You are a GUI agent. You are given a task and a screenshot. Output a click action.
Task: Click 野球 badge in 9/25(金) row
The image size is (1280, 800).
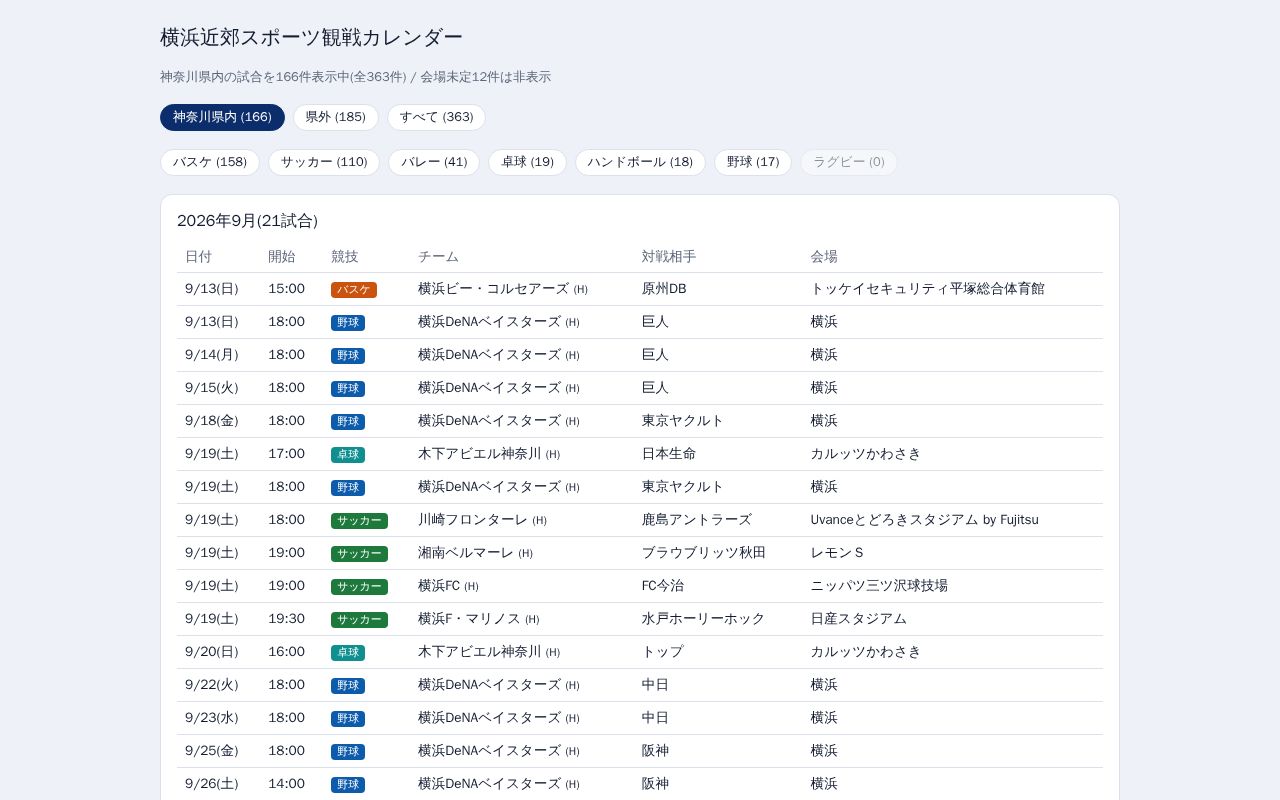348,752
